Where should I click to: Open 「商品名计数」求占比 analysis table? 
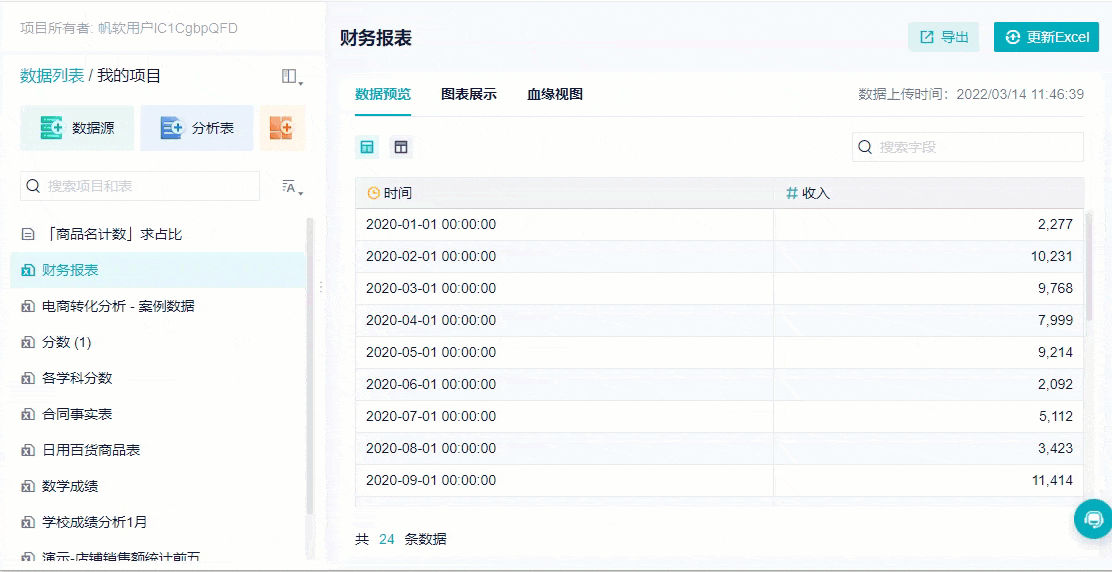click(158, 234)
